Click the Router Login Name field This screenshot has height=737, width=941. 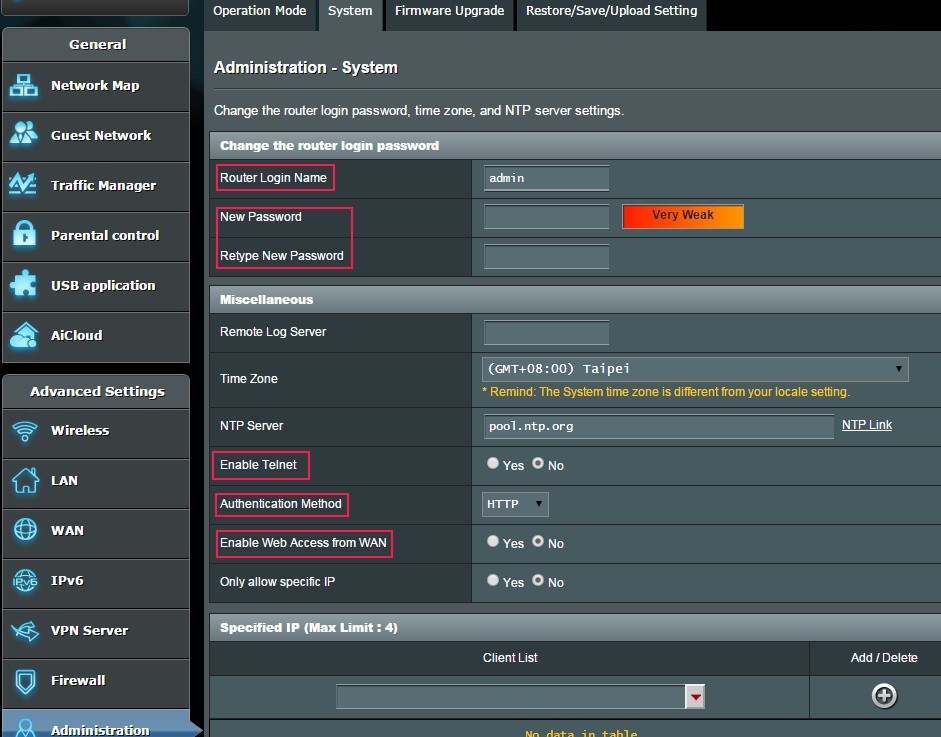click(546, 178)
